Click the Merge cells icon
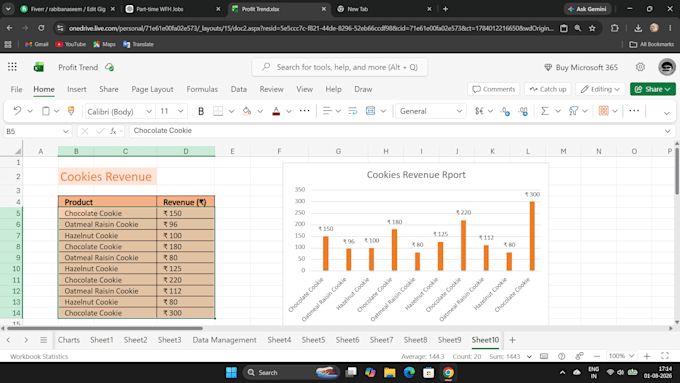 tap(370, 111)
